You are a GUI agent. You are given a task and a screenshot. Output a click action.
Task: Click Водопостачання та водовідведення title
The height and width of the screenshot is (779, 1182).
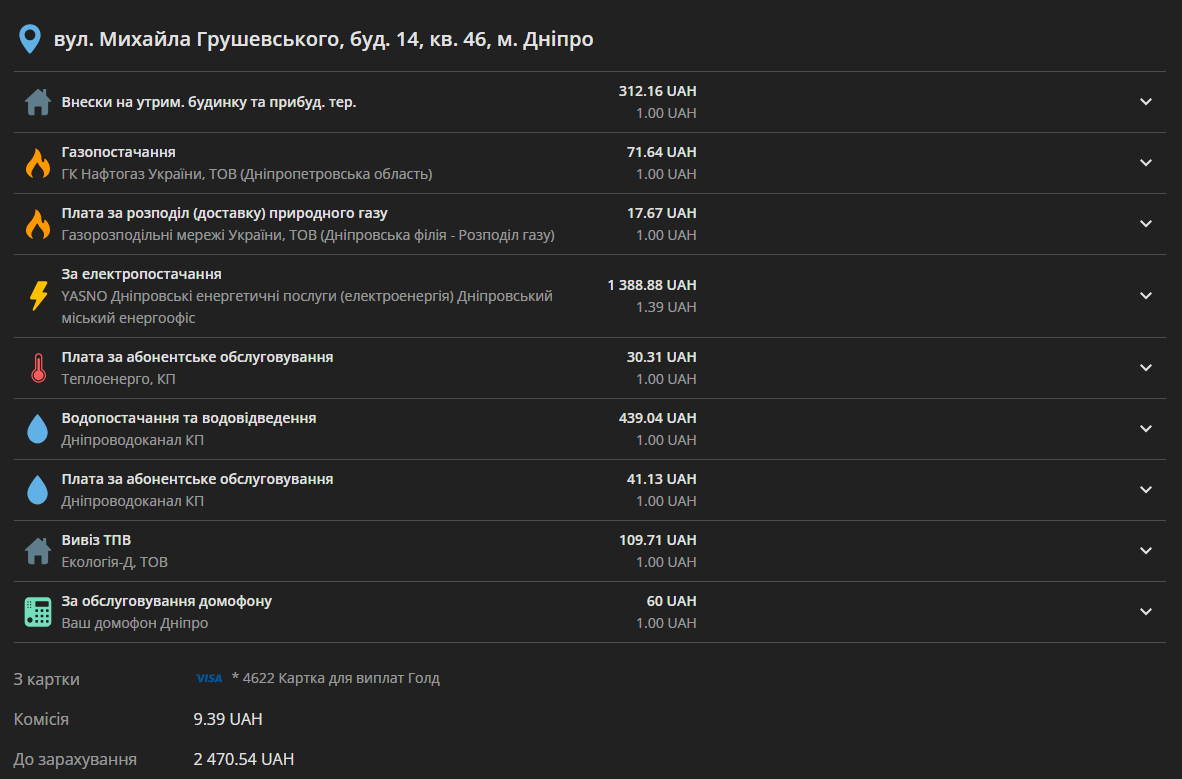point(188,418)
